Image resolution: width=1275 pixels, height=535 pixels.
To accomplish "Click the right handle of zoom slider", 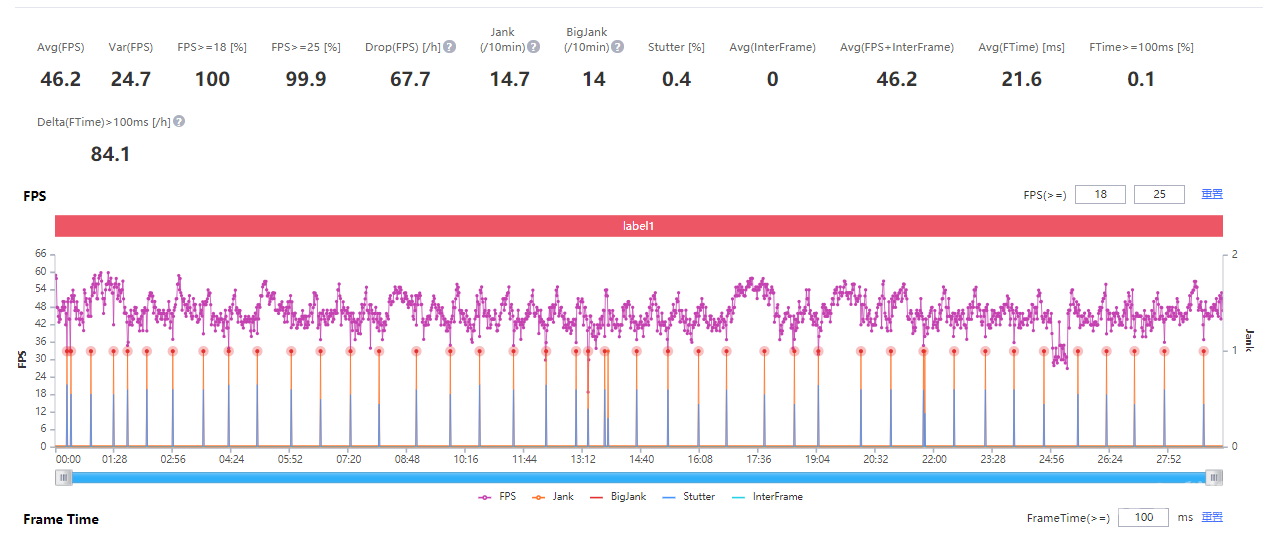I will [1214, 478].
